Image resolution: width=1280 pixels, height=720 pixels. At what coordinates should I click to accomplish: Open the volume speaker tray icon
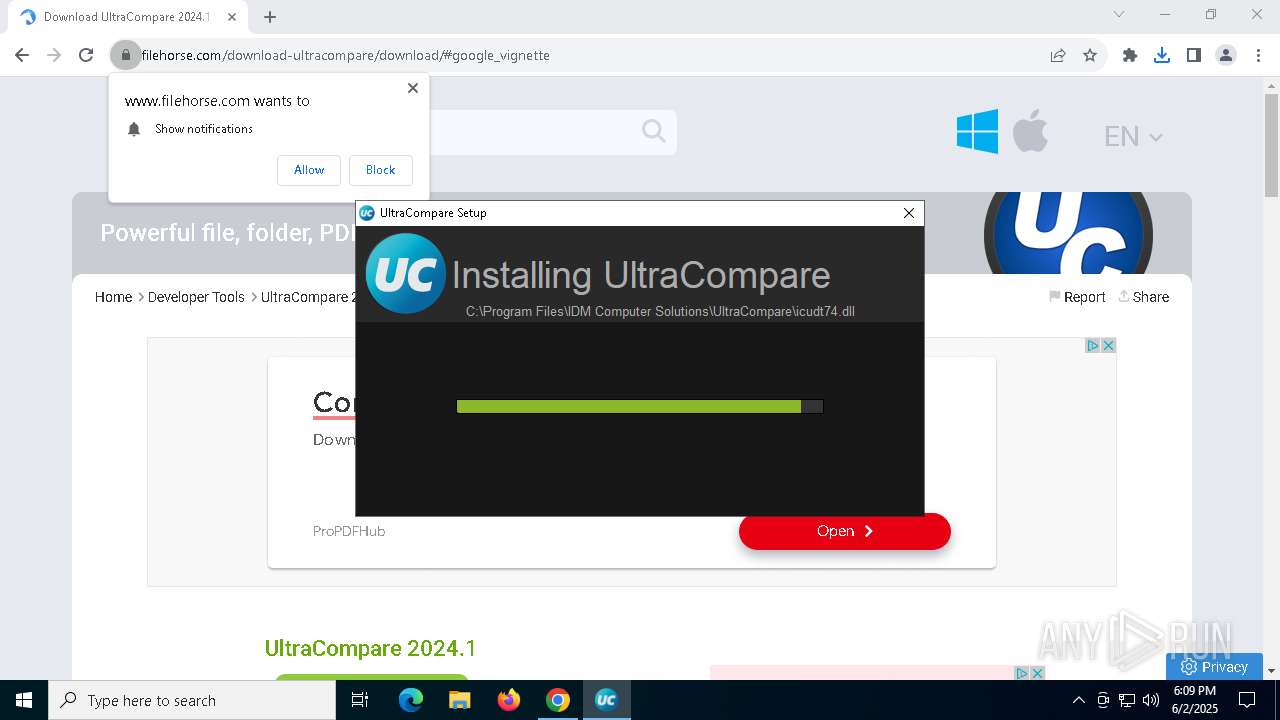1151,700
